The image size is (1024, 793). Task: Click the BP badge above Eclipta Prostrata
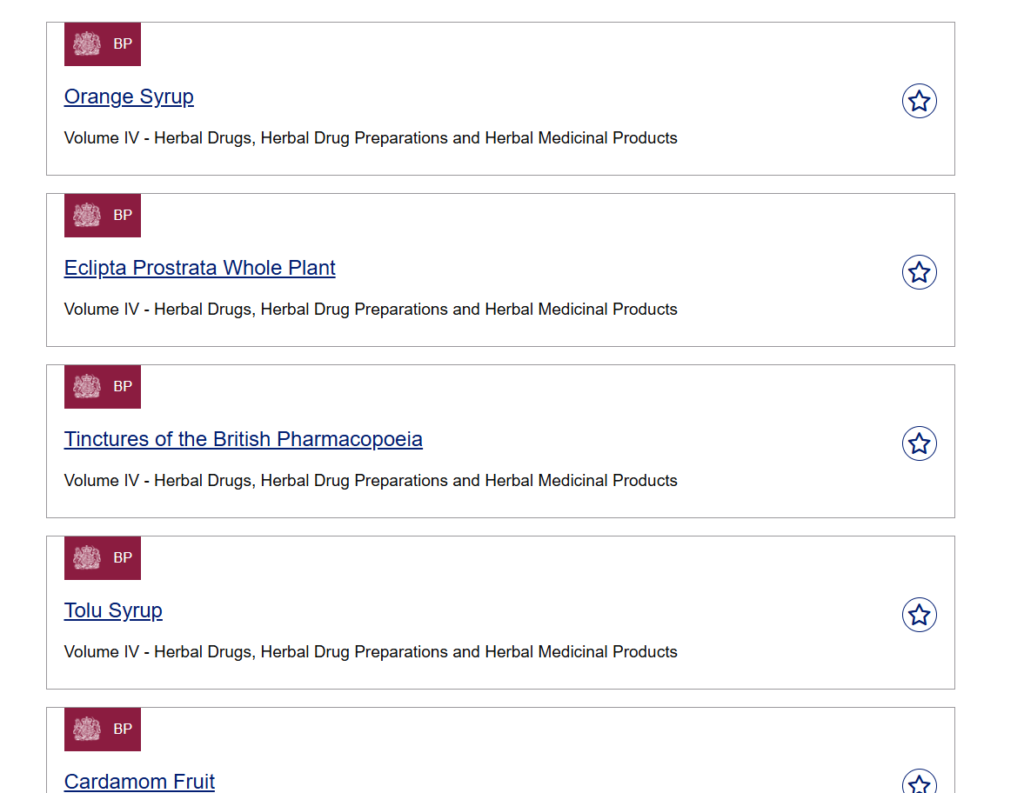(102, 215)
